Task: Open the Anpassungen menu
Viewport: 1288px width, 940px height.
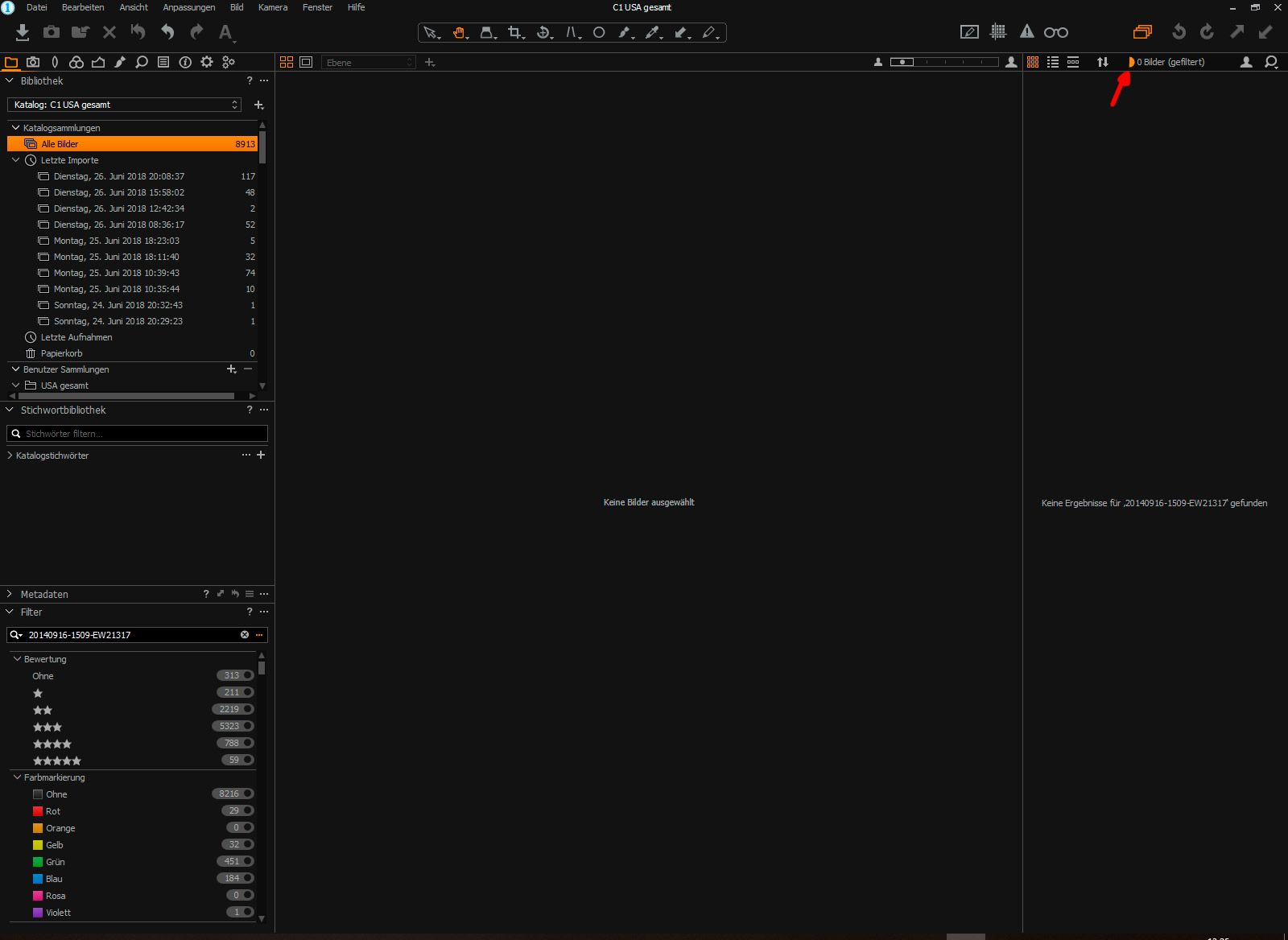Action: pyautogui.click(x=189, y=7)
